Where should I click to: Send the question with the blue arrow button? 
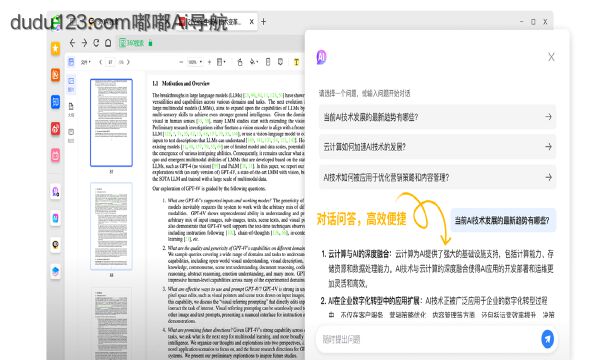(548, 339)
